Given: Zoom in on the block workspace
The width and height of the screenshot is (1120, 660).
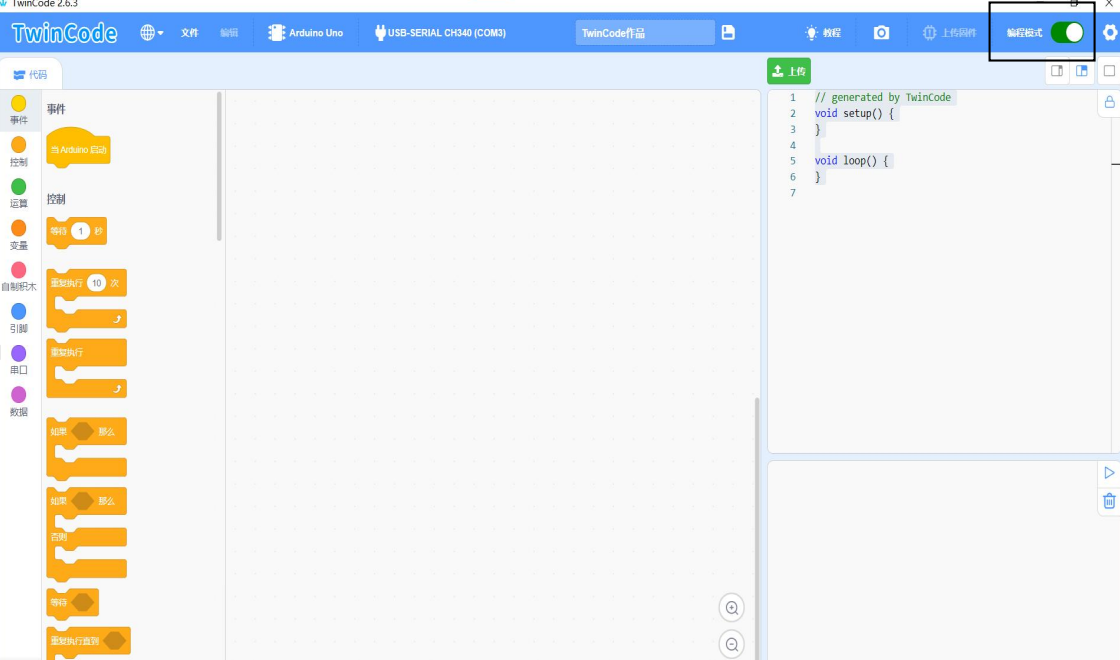Looking at the screenshot, I should [732, 608].
